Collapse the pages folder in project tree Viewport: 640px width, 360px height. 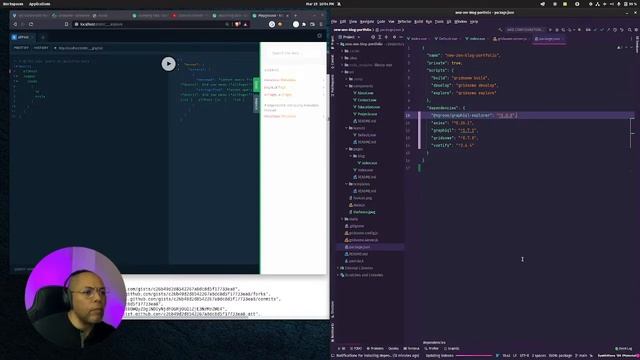click(347, 149)
